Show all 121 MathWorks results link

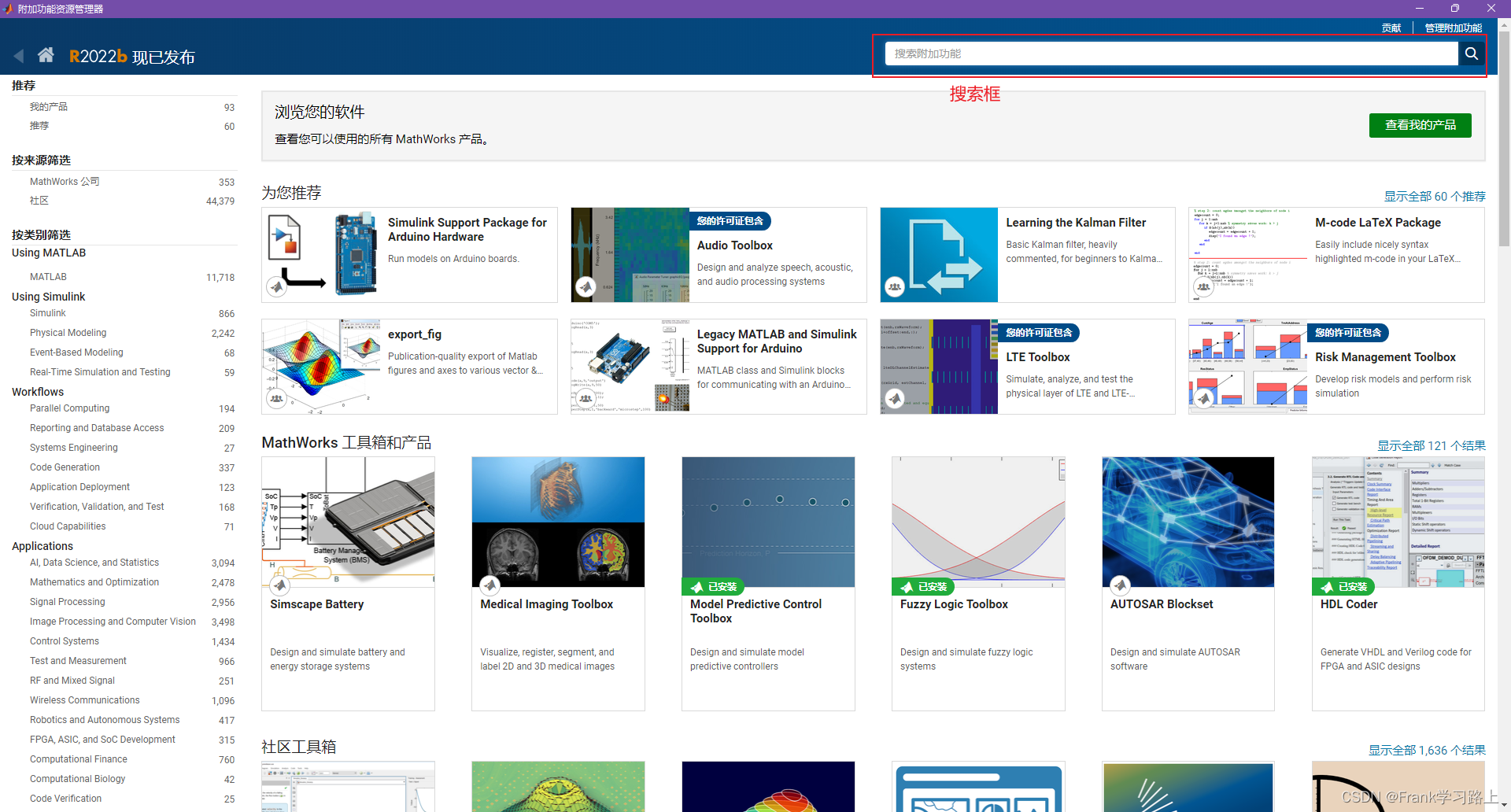pos(1431,445)
